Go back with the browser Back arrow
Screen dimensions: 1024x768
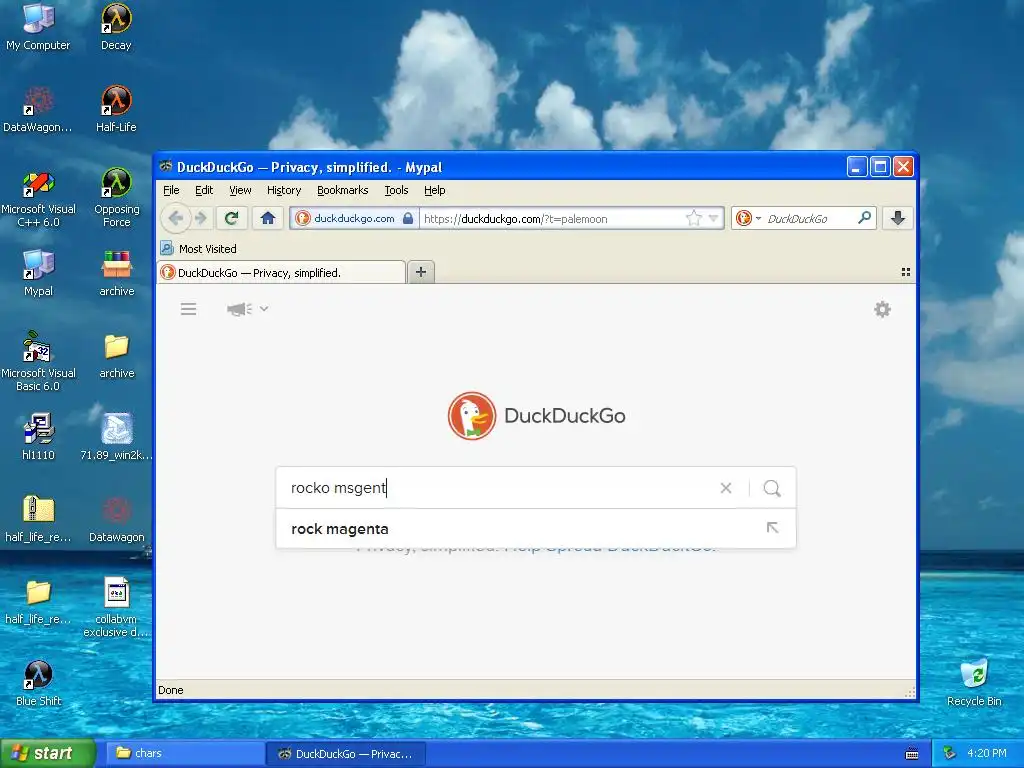(175, 218)
